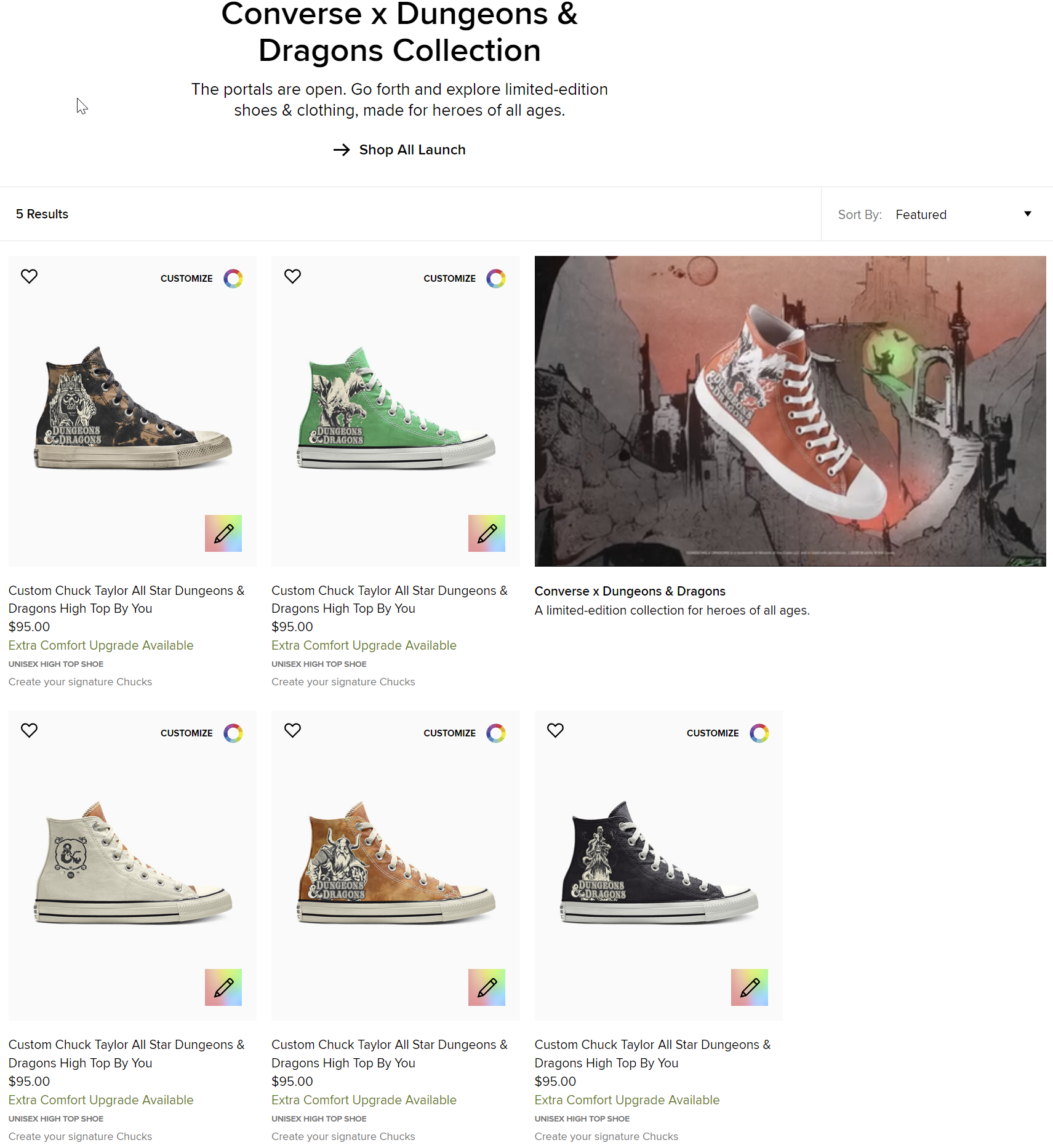Screen dimensions: 1053x1148
Task: Click pencil edit icon on orange viking shoe
Action: [486, 987]
